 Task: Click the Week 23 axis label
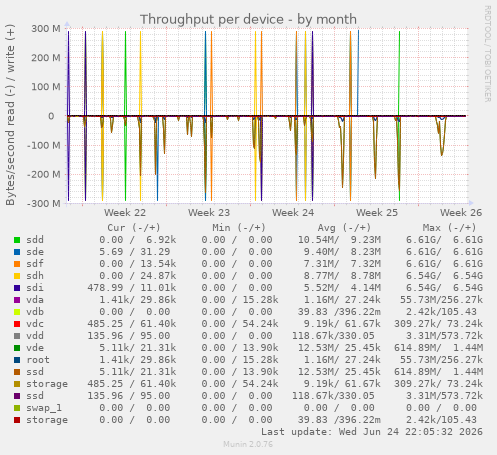(209, 213)
